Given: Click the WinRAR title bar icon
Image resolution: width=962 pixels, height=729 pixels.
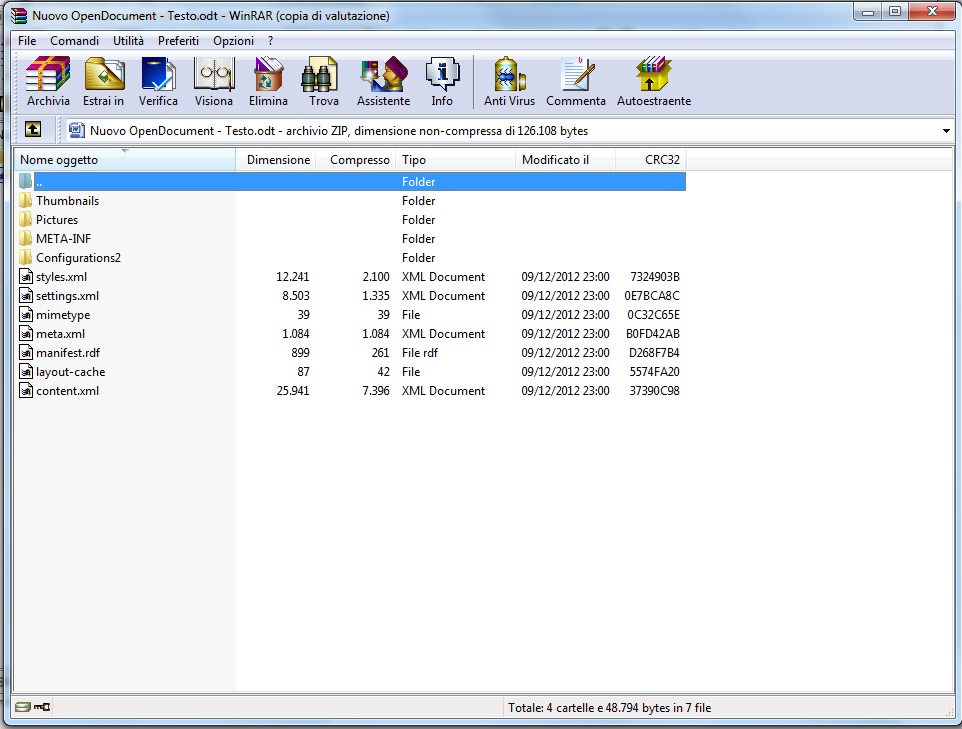Looking at the screenshot, I should point(19,15).
